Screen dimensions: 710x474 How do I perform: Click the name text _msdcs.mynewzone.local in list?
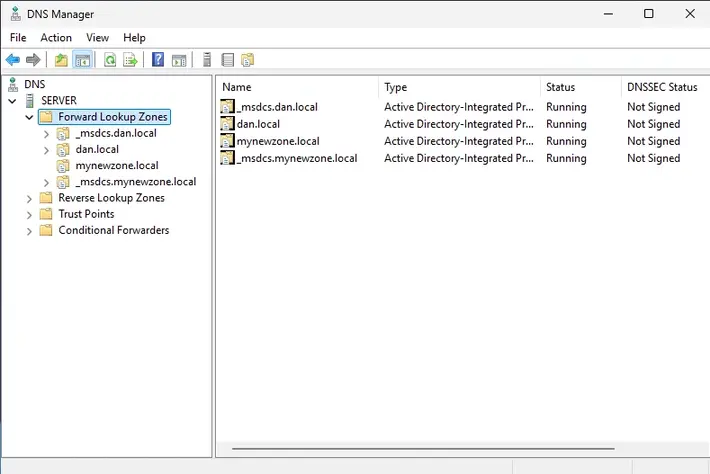coord(297,158)
